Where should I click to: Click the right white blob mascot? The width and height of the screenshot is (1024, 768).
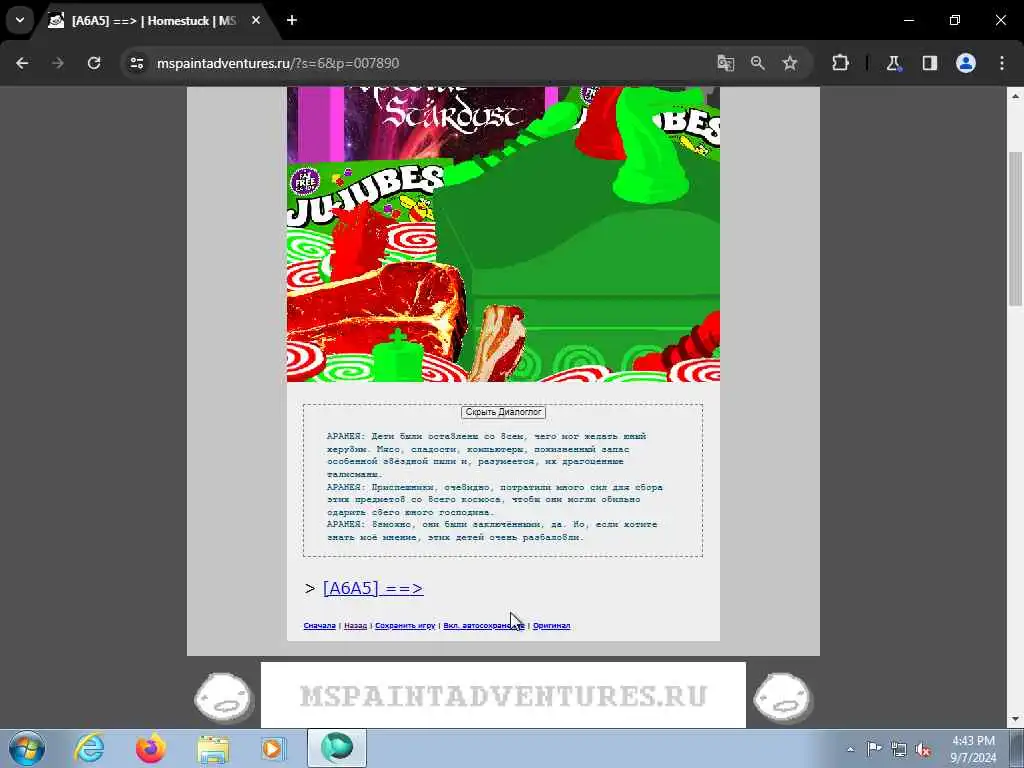tap(782, 698)
